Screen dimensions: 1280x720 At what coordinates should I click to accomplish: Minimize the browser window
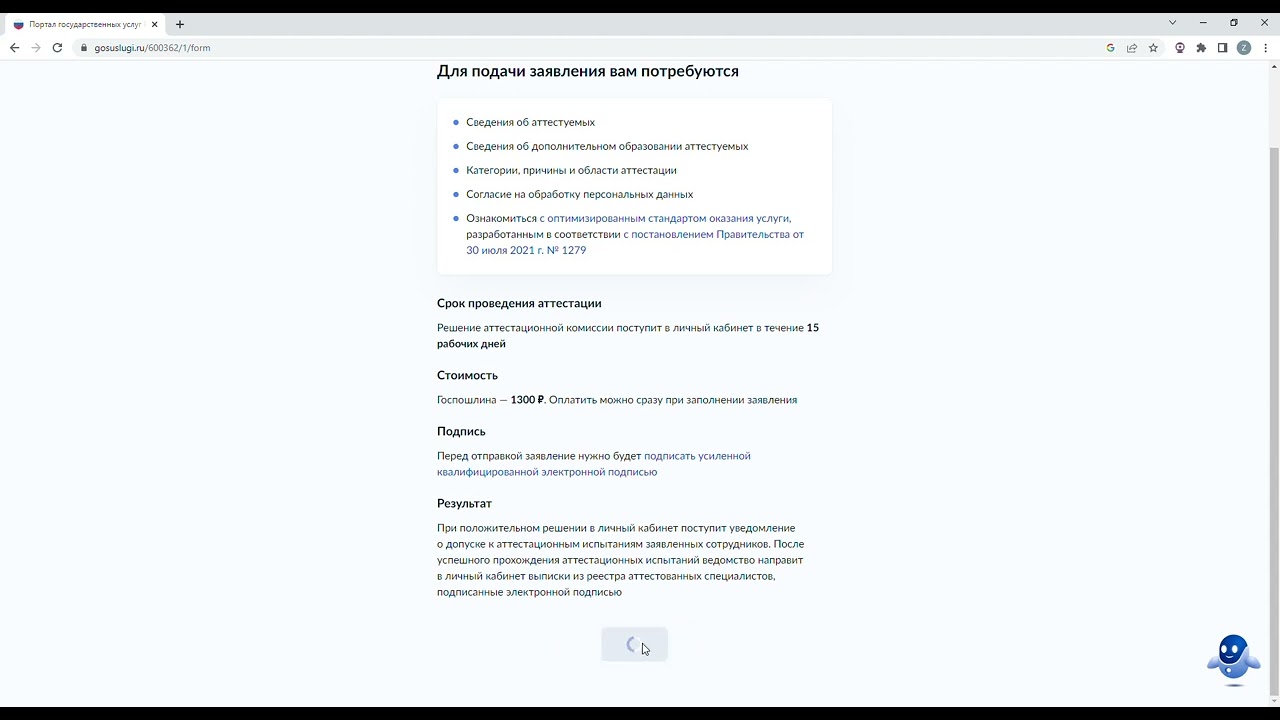pyautogui.click(x=1203, y=23)
